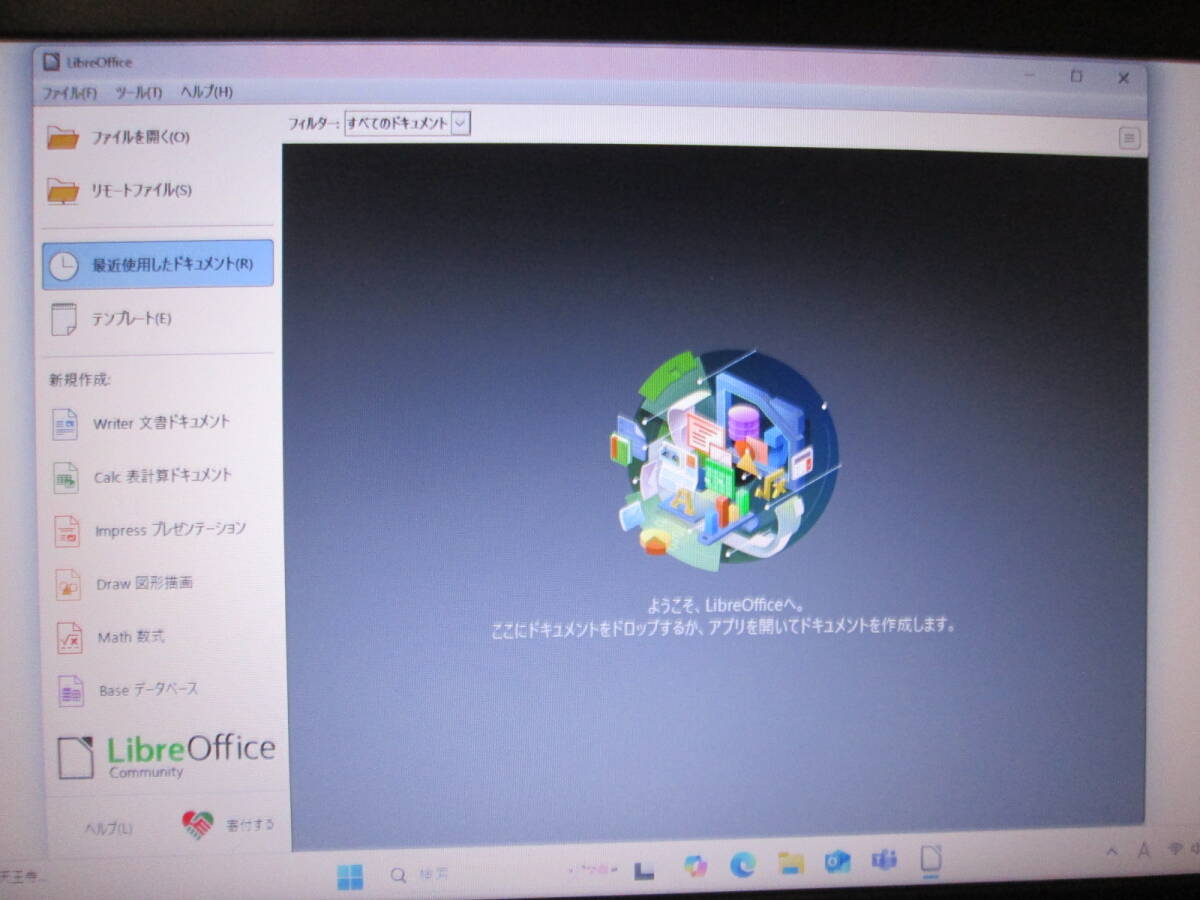Open Microsoft Teams from taskbar
The height and width of the screenshot is (900, 1200).
pyautogui.click(x=884, y=860)
